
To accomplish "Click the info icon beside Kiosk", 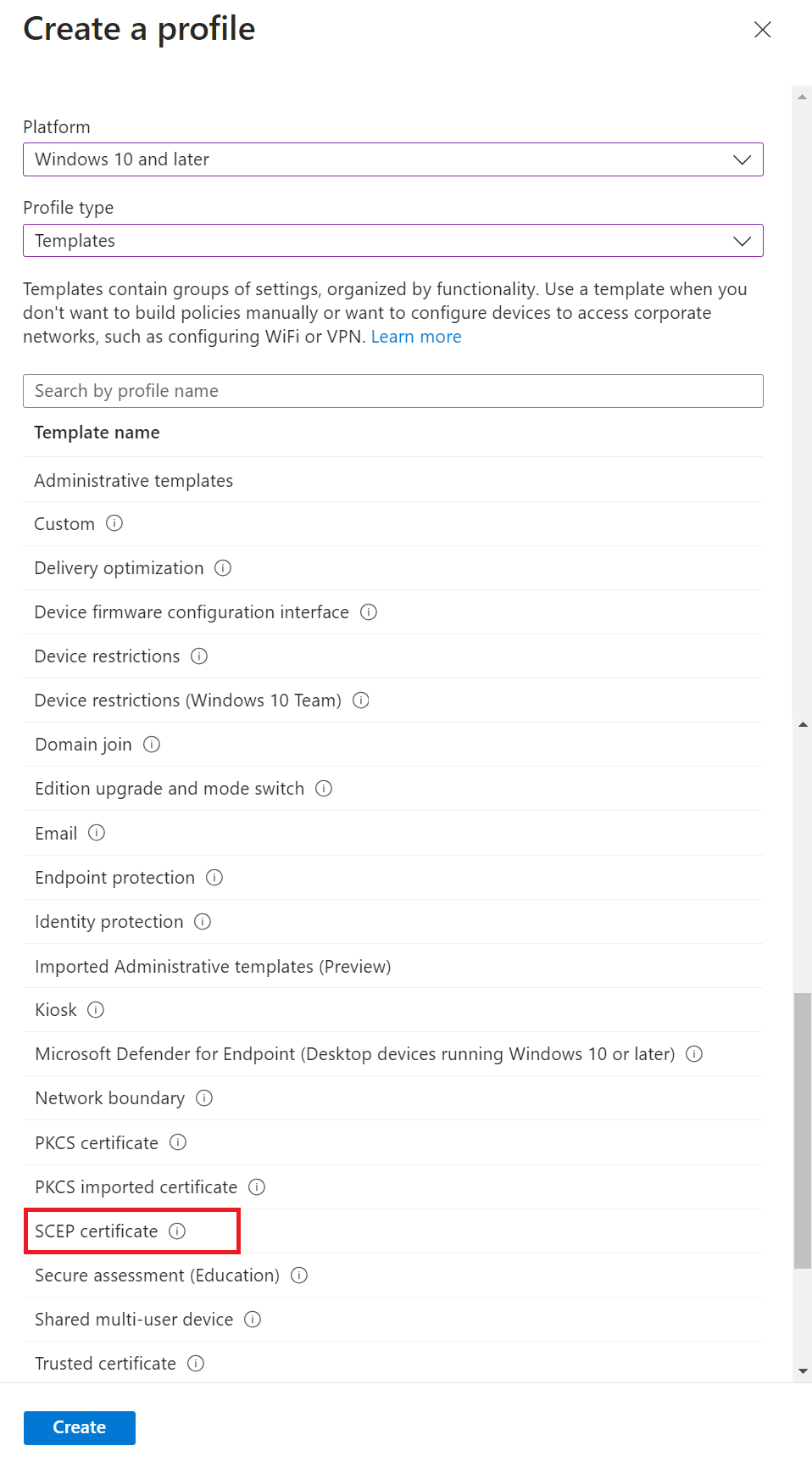I will click(96, 1009).
